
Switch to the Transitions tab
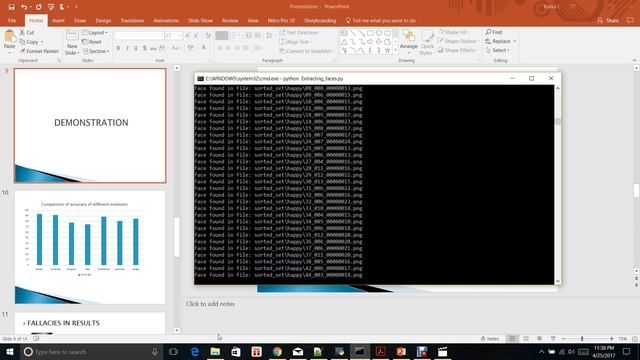pyautogui.click(x=132, y=20)
